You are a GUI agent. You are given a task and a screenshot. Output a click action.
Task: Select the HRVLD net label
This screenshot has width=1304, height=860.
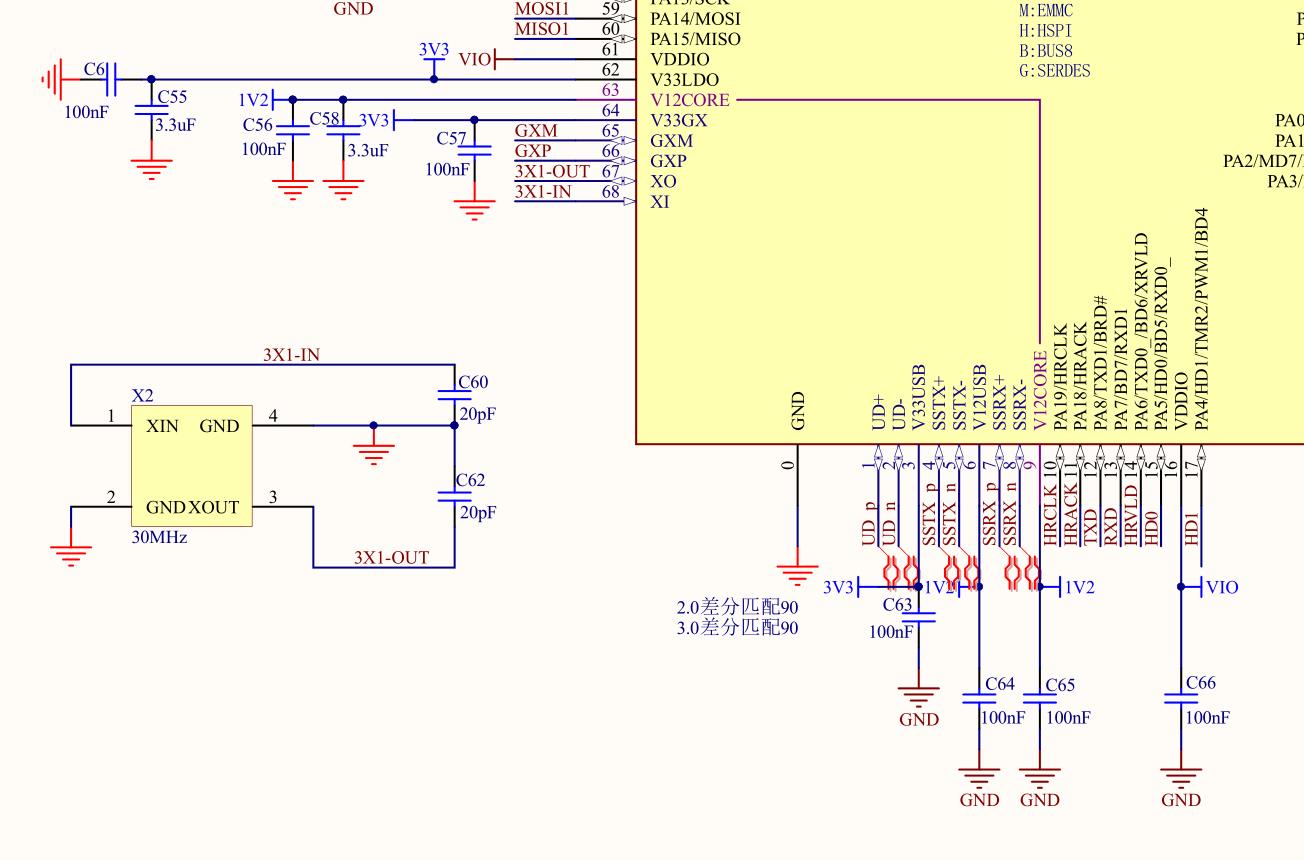(1131, 515)
